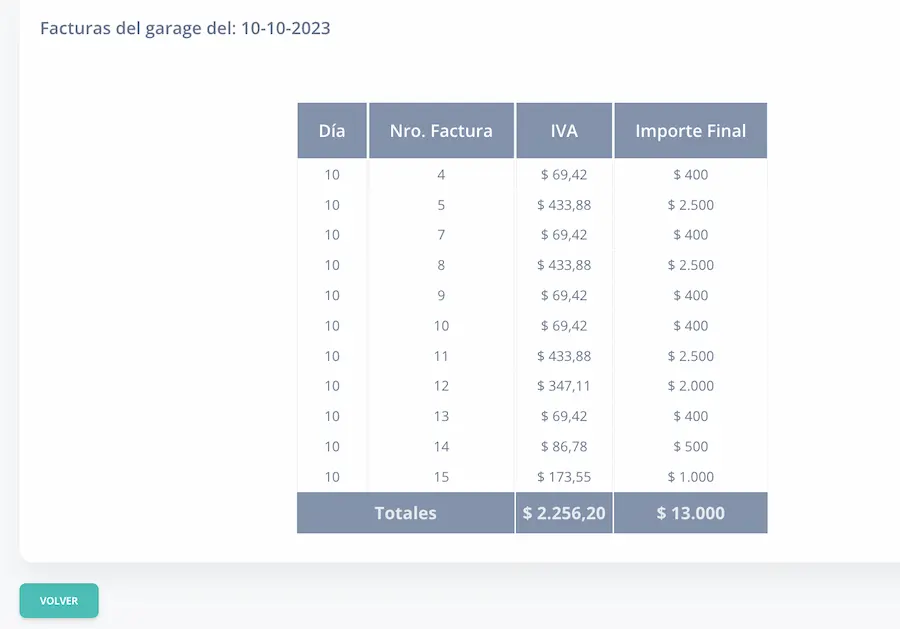900x629 pixels.
Task: Click the final amount $ 2.000
Action: [690, 386]
